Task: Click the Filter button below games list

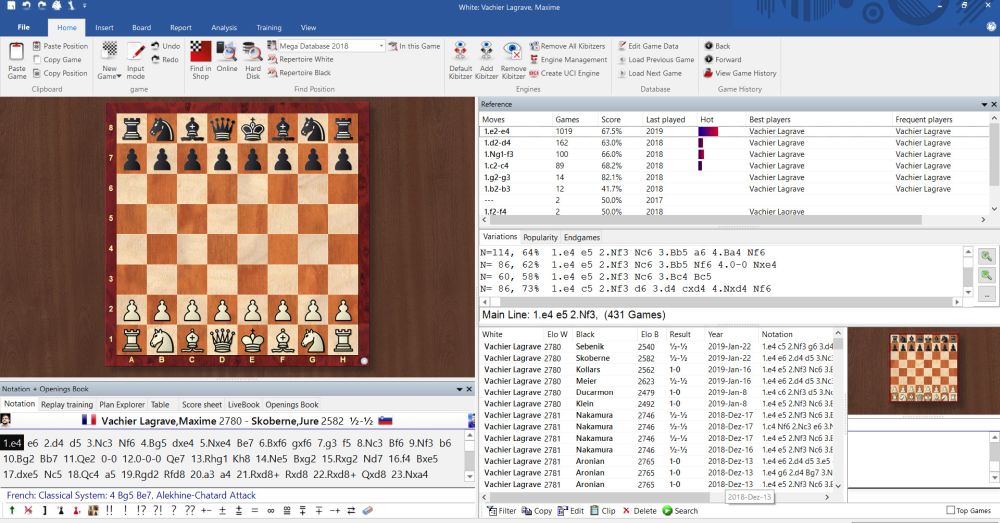Action: click(502, 511)
